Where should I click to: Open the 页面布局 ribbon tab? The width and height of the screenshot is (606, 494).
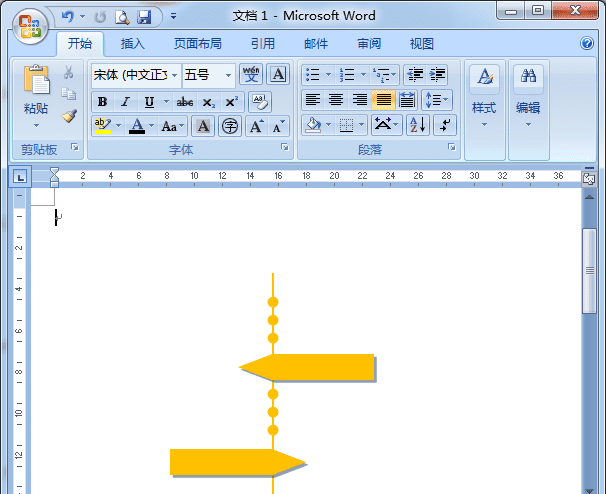click(x=197, y=44)
